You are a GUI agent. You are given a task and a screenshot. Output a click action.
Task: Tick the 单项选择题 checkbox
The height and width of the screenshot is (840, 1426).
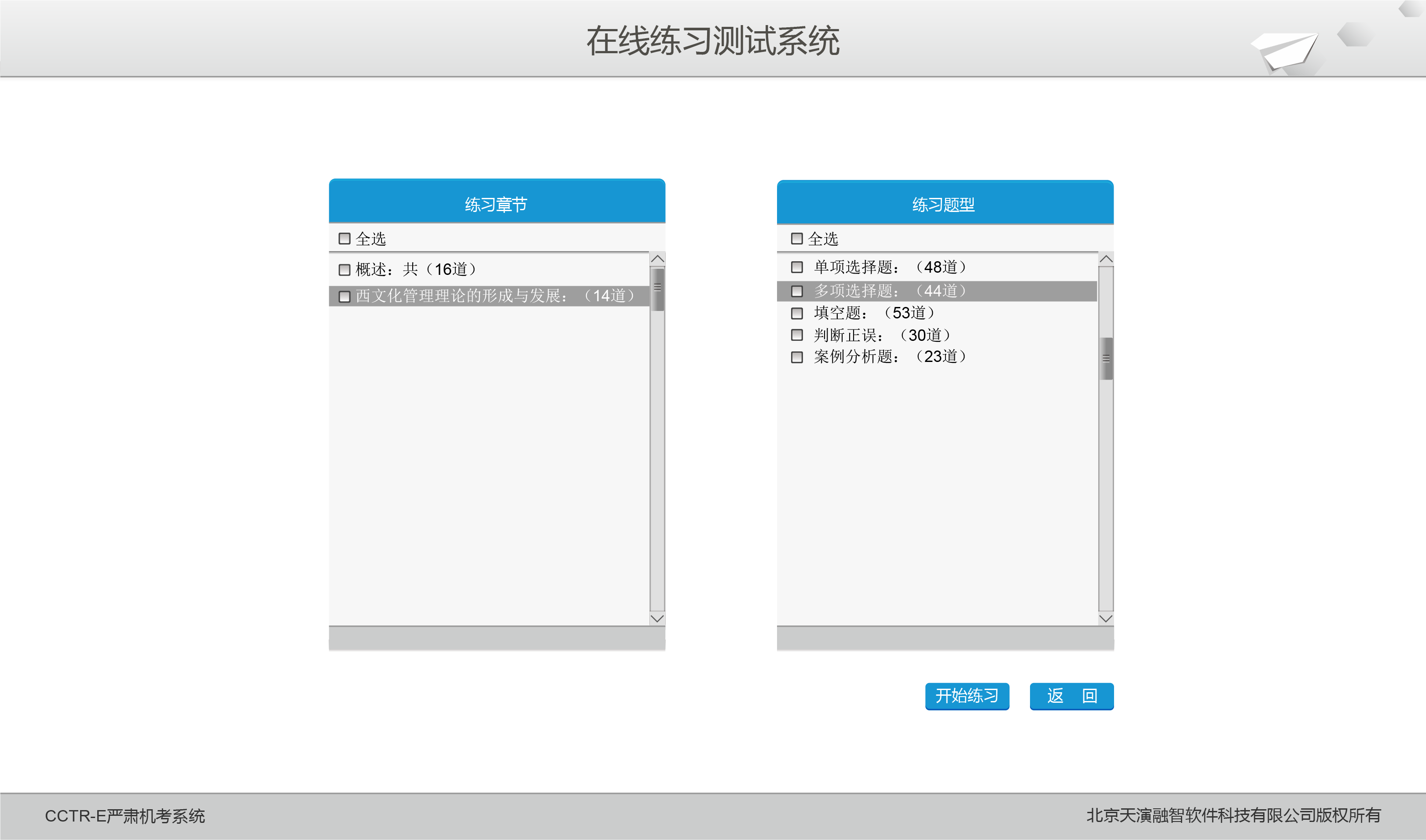click(x=797, y=267)
